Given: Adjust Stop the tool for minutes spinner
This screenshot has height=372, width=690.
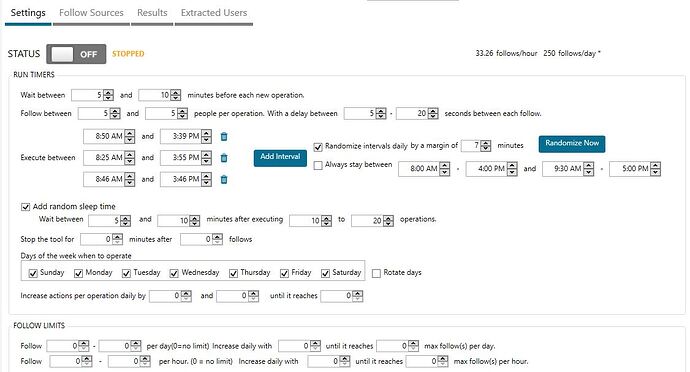Looking at the screenshot, I should tap(102, 239).
